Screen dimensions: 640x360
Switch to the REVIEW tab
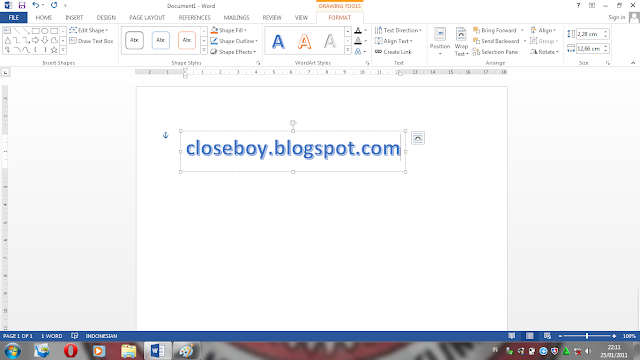tap(272, 18)
